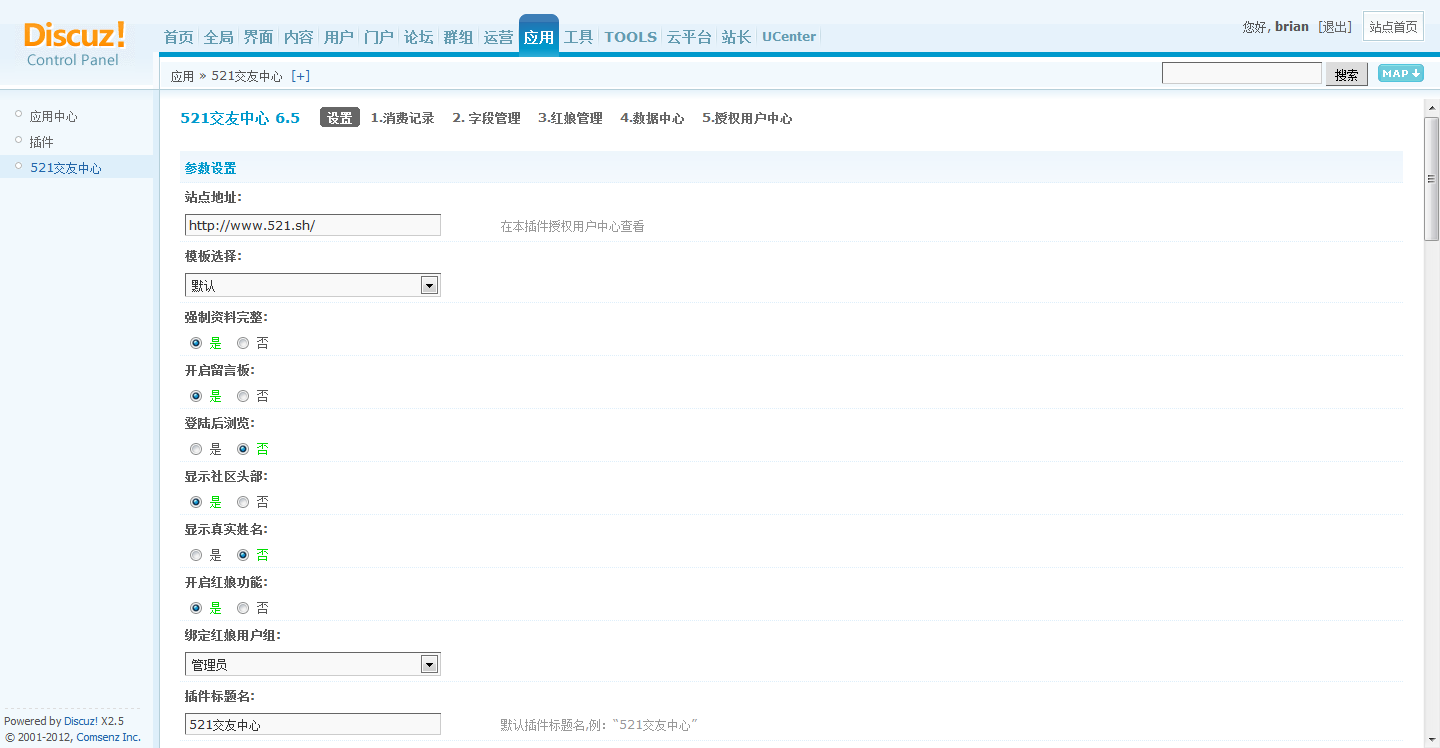
Task: Open the 绑定红娘用户组 dropdown
Action: point(313,664)
